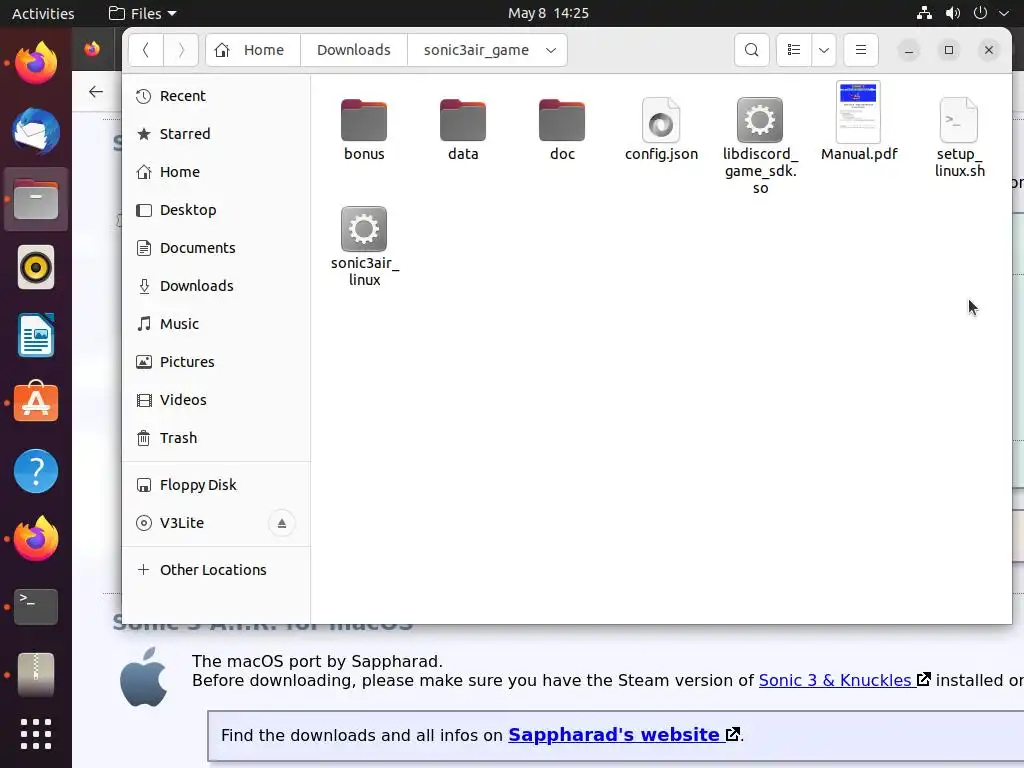The width and height of the screenshot is (1024, 768).
Task: Open the search button in Files
Action: click(x=752, y=50)
